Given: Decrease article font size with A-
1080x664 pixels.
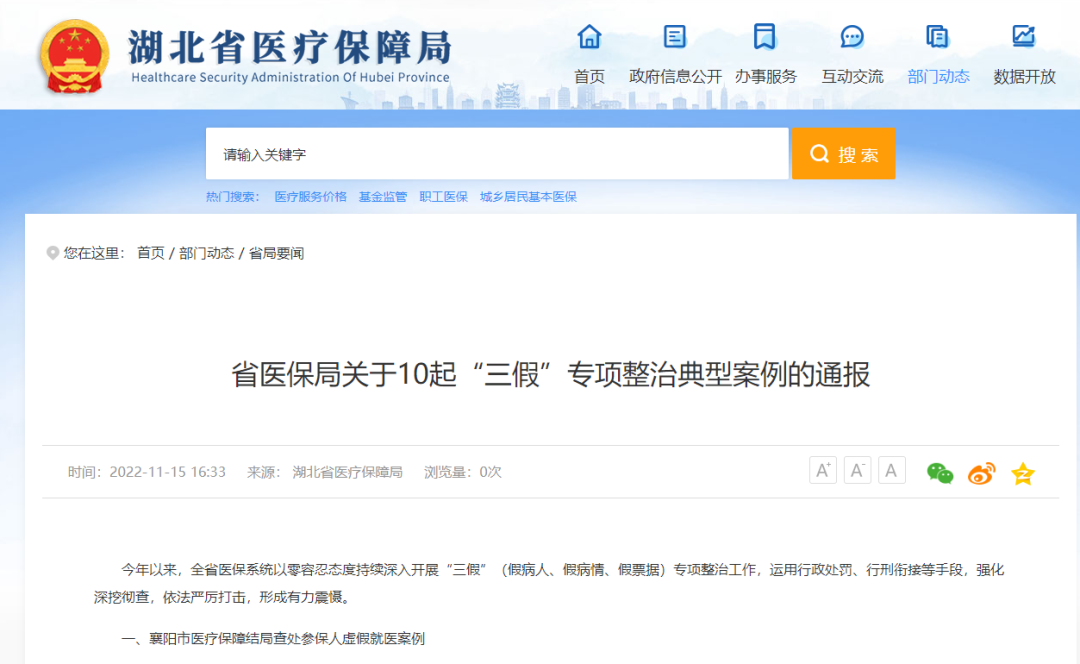Looking at the screenshot, I should pyautogui.click(x=856, y=469).
